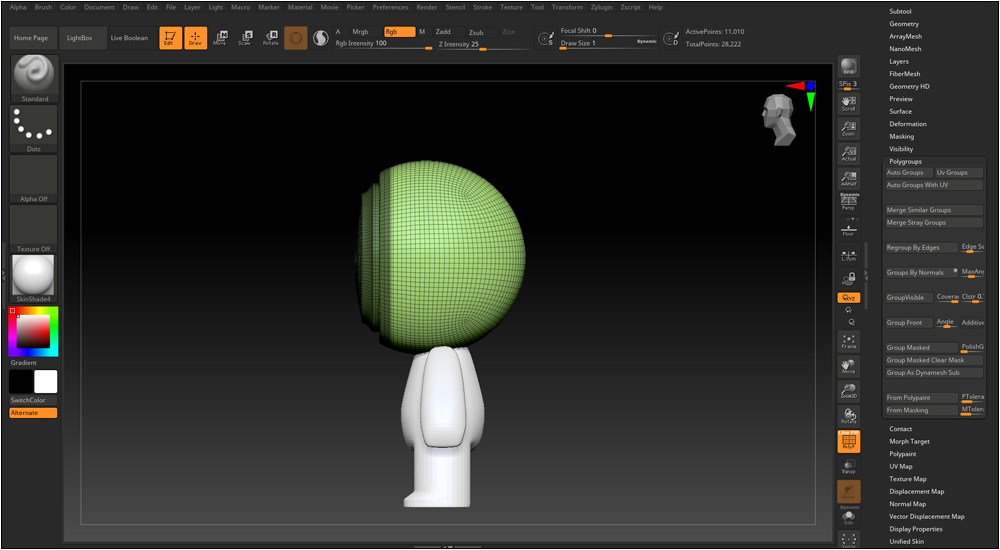
Task: Open the Zplugin menu
Action: point(601,7)
